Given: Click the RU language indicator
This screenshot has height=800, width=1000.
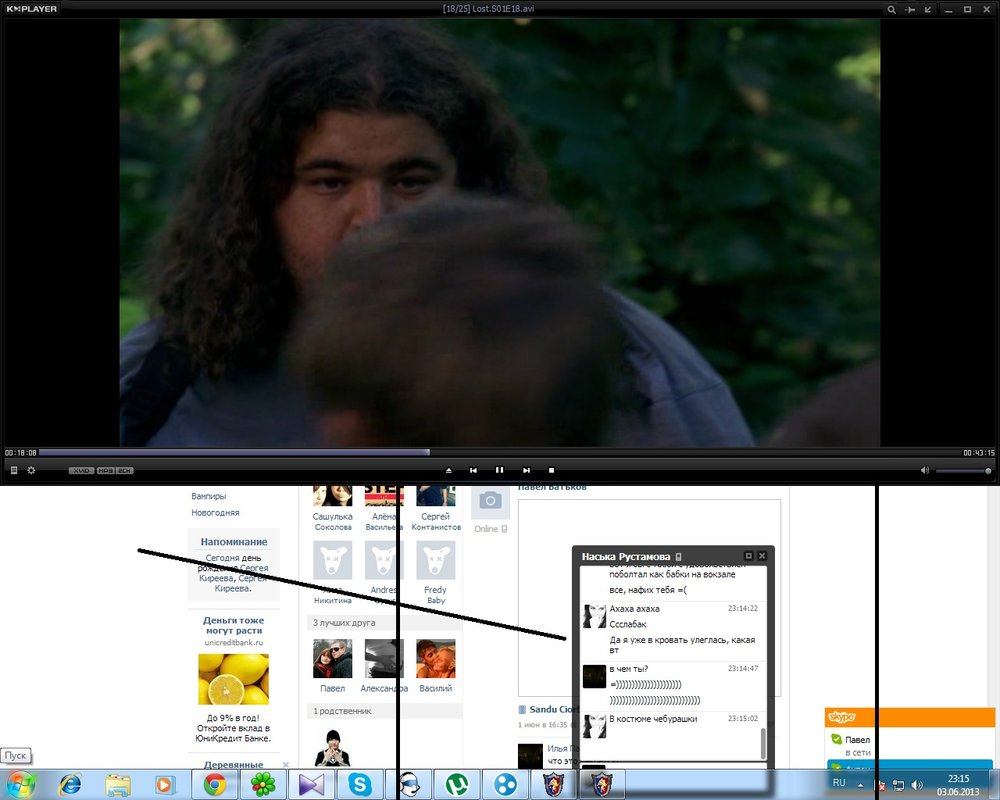Looking at the screenshot, I should click(839, 782).
